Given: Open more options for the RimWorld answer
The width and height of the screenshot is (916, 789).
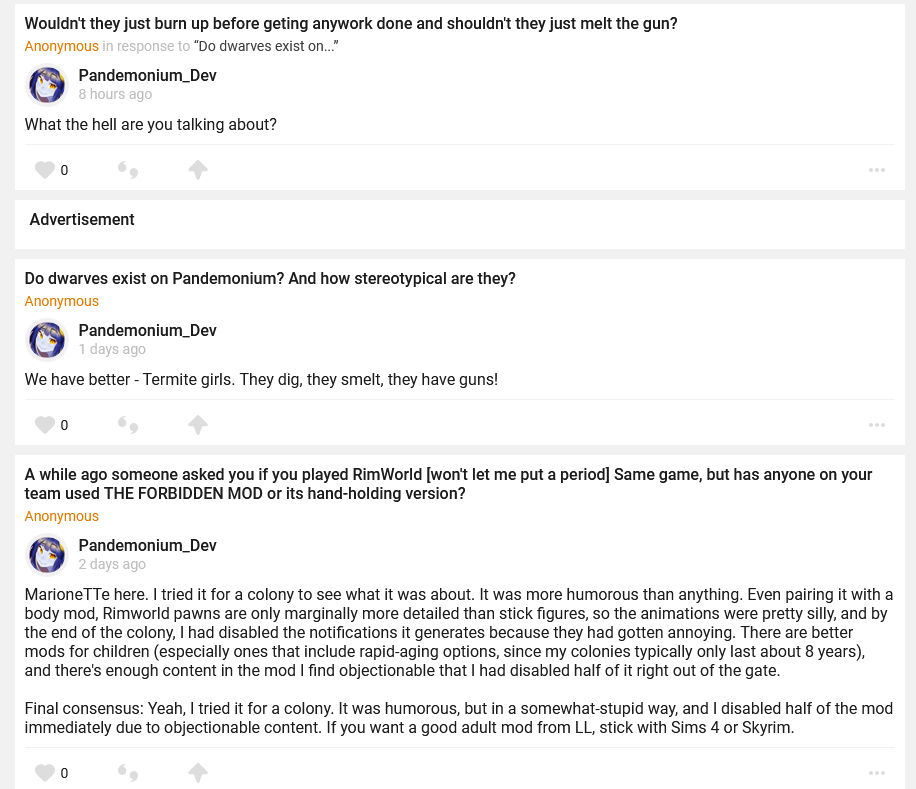Looking at the screenshot, I should click(x=877, y=773).
